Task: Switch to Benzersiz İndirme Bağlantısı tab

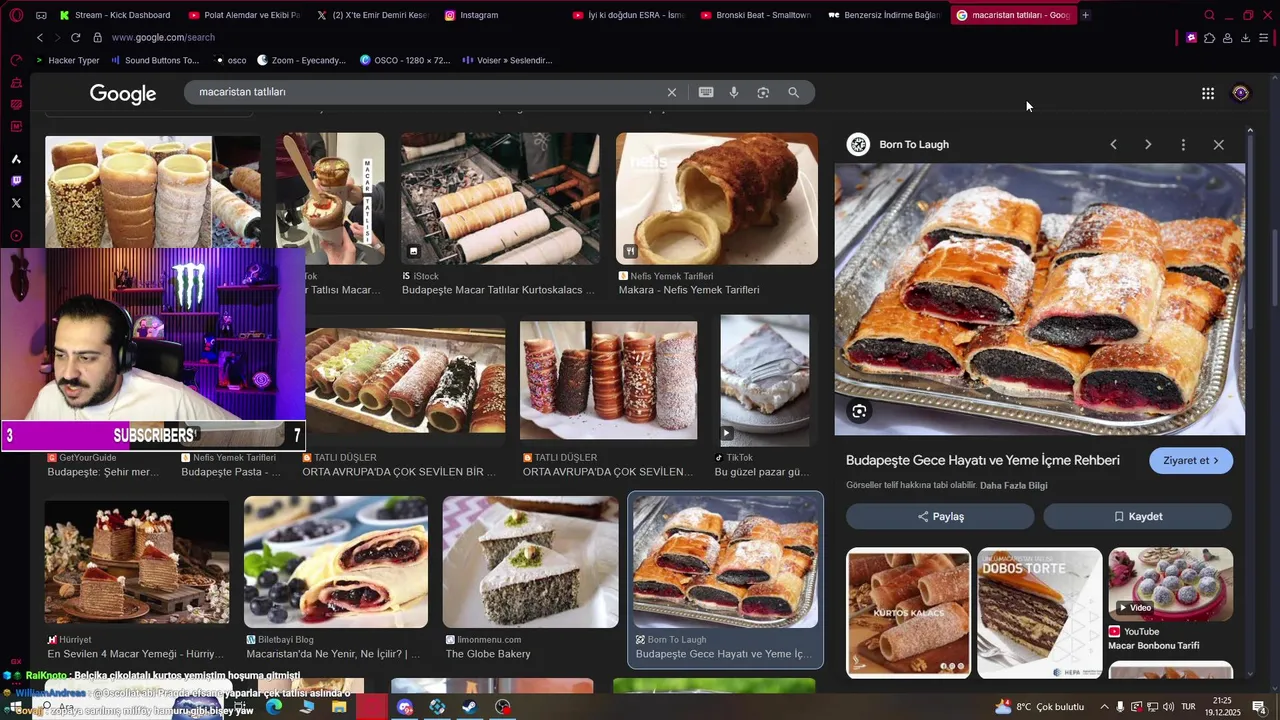Action: coord(885,15)
